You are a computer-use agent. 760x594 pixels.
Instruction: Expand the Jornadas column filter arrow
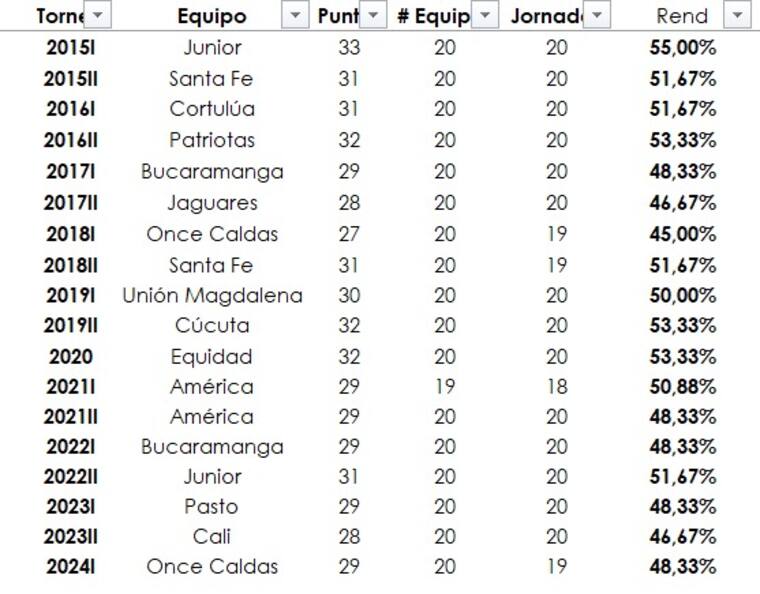[x=596, y=16]
